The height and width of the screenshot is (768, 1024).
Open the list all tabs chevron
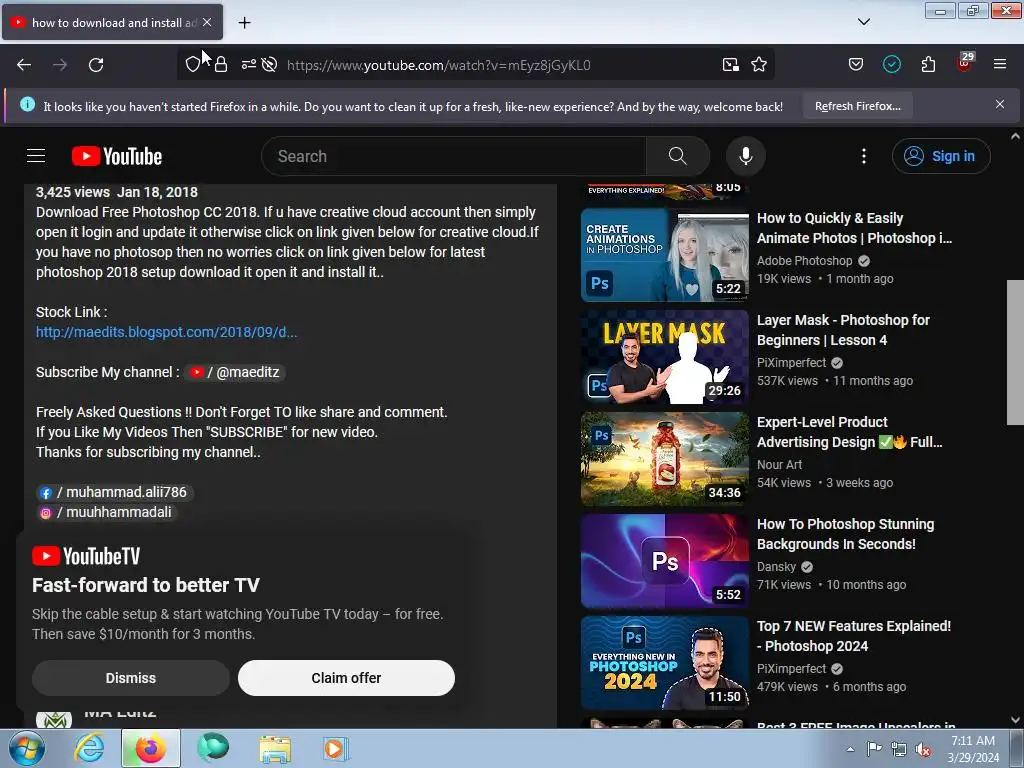point(864,22)
